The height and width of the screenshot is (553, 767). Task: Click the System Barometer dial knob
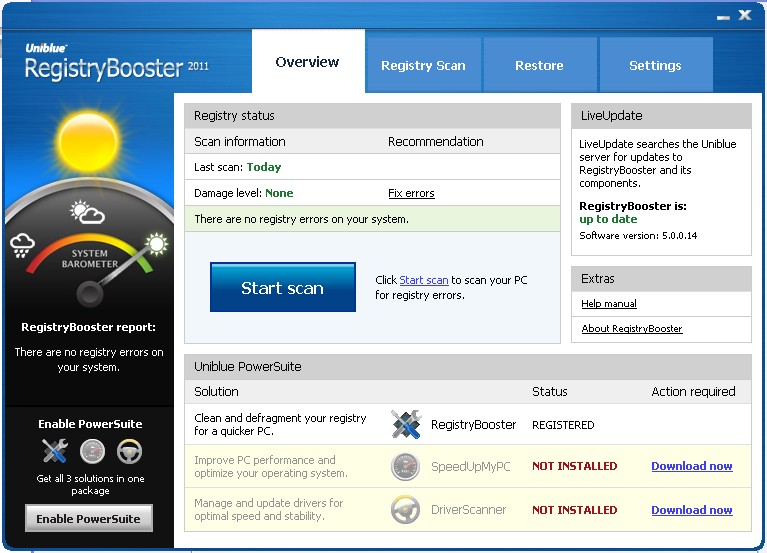[90, 294]
